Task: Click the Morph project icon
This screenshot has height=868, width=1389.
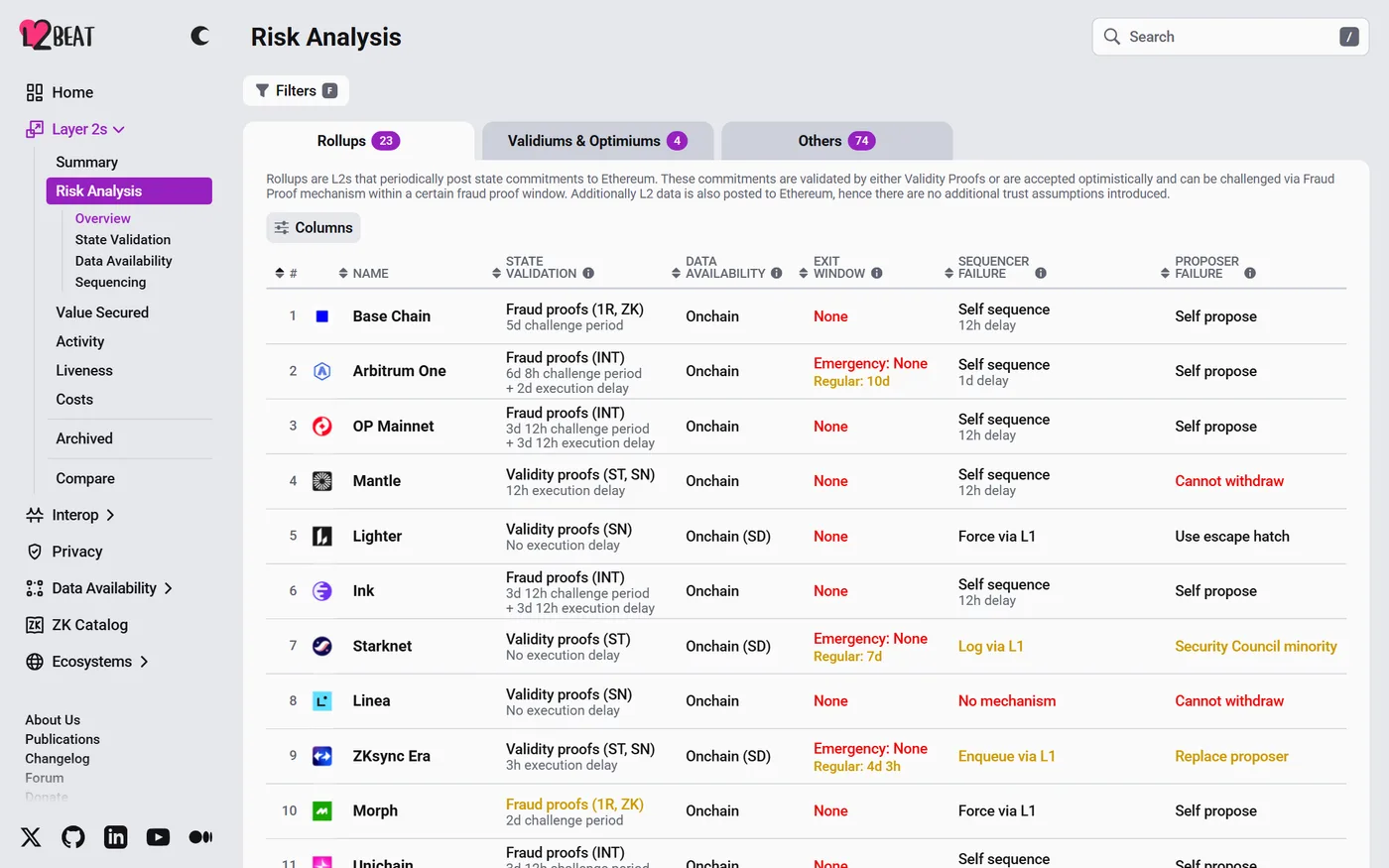Action: tap(322, 810)
